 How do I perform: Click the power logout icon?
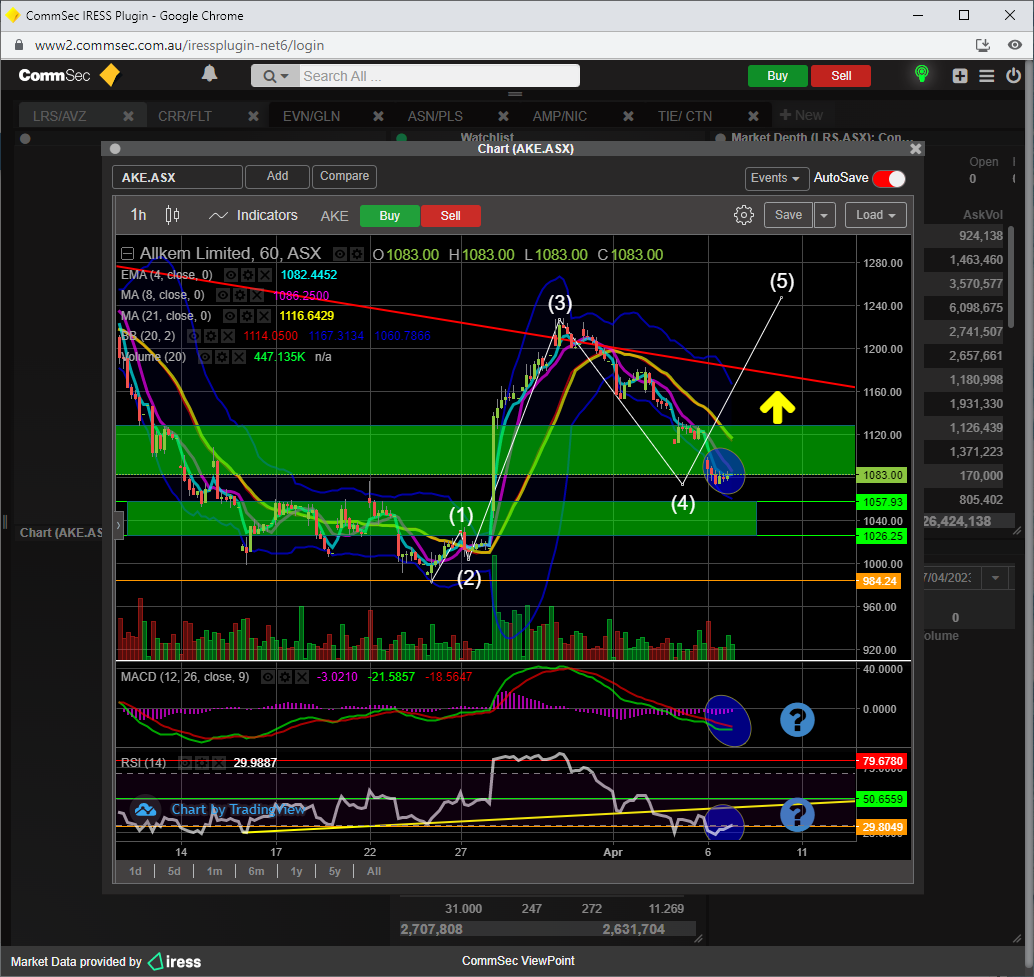(x=1014, y=76)
